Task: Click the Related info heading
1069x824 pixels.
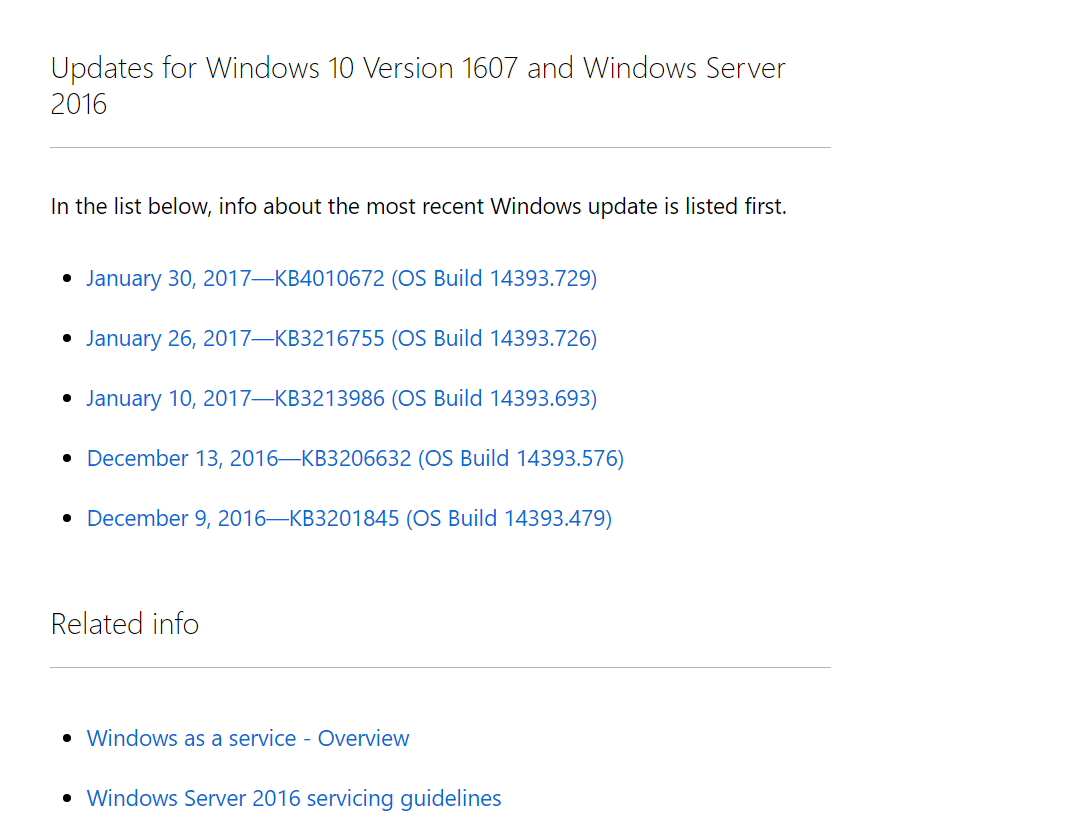Action: pos(125,624)
